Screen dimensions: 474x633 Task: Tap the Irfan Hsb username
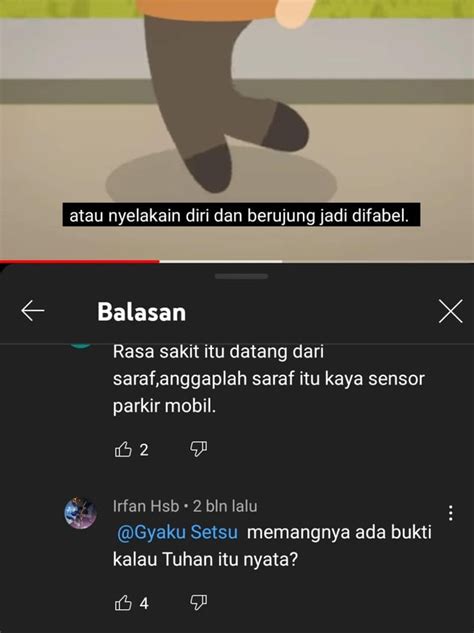(x=146, y=506)
